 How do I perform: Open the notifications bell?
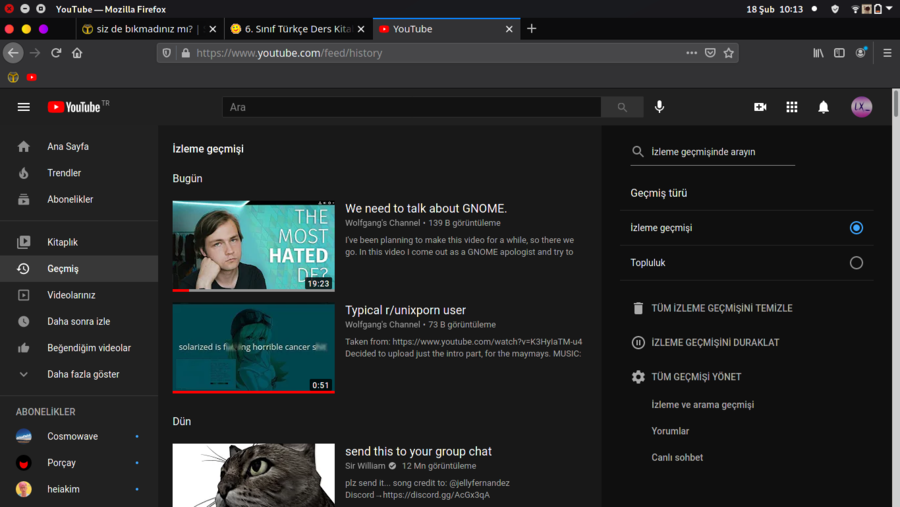[x=824, y=107]
